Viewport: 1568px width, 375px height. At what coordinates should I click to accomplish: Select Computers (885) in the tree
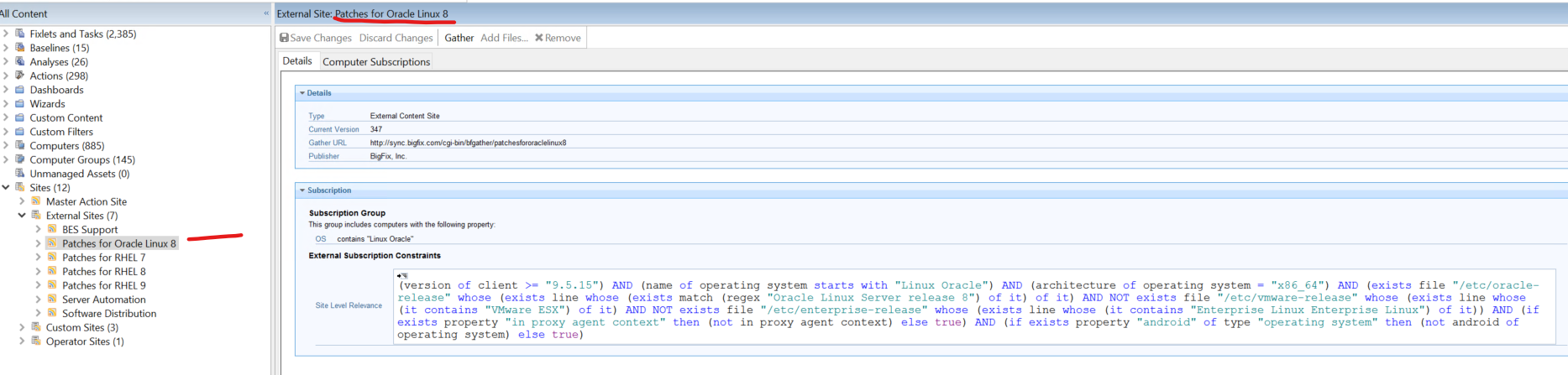coord(67,145)
